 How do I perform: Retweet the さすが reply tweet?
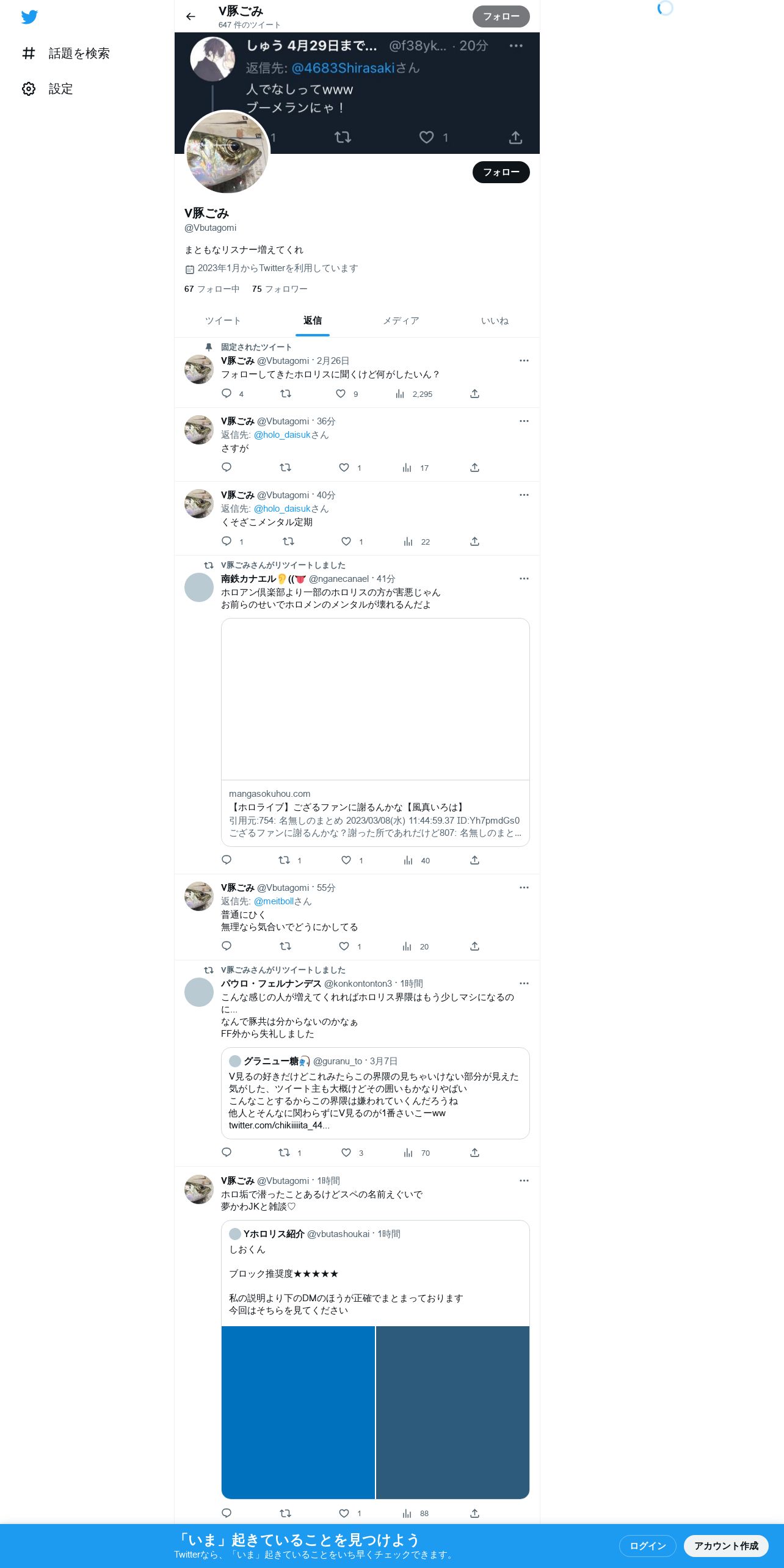click(285, 468)
